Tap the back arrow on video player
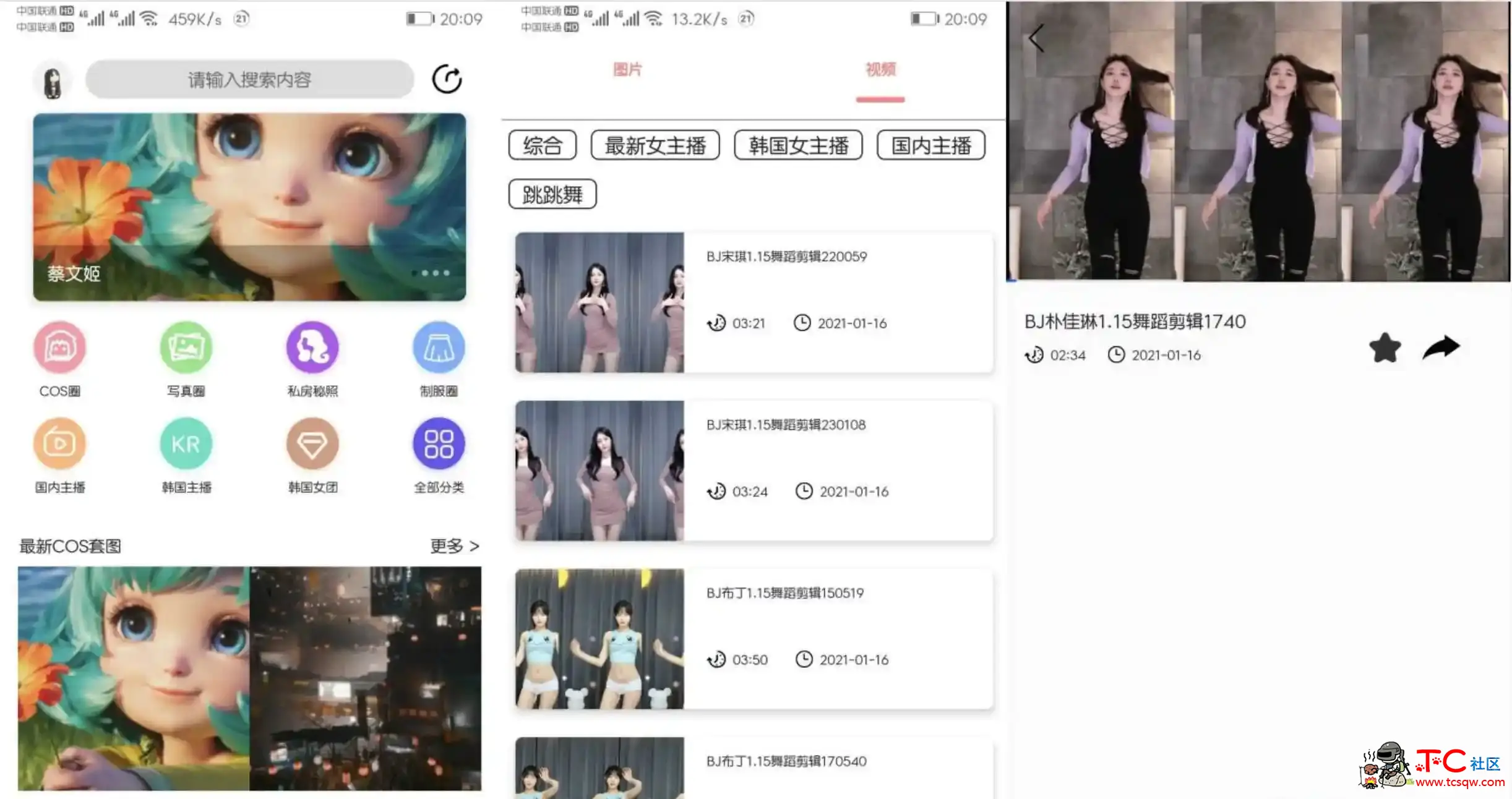The image size is (1512, 799). point(1036,38)
